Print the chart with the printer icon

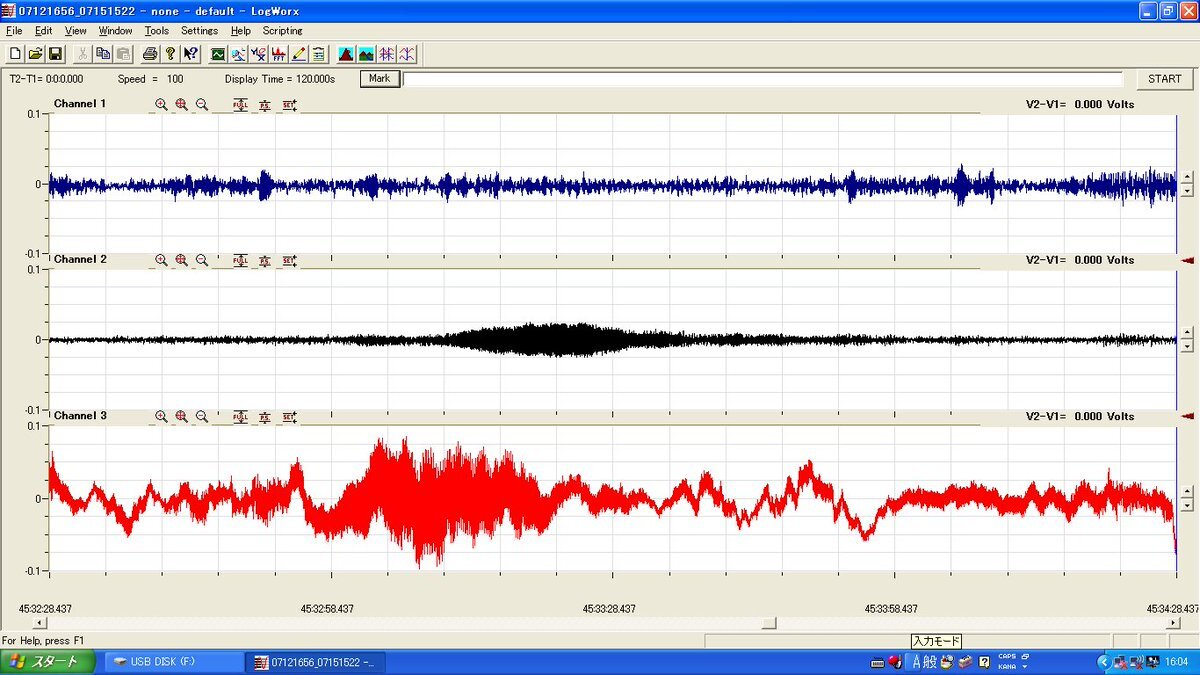pos(150,54)
